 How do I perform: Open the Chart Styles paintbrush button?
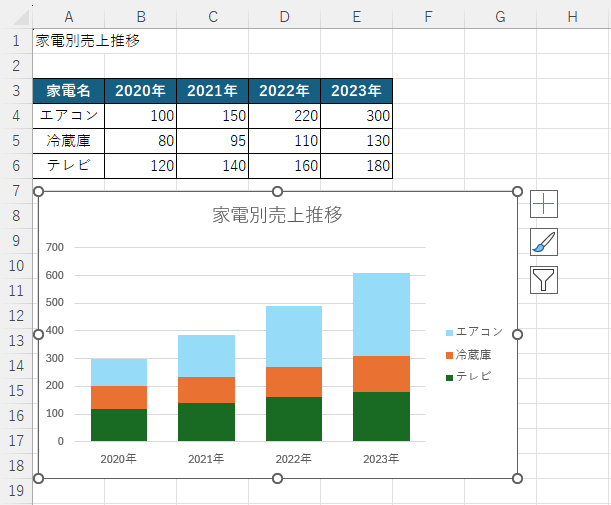point(543,242)
